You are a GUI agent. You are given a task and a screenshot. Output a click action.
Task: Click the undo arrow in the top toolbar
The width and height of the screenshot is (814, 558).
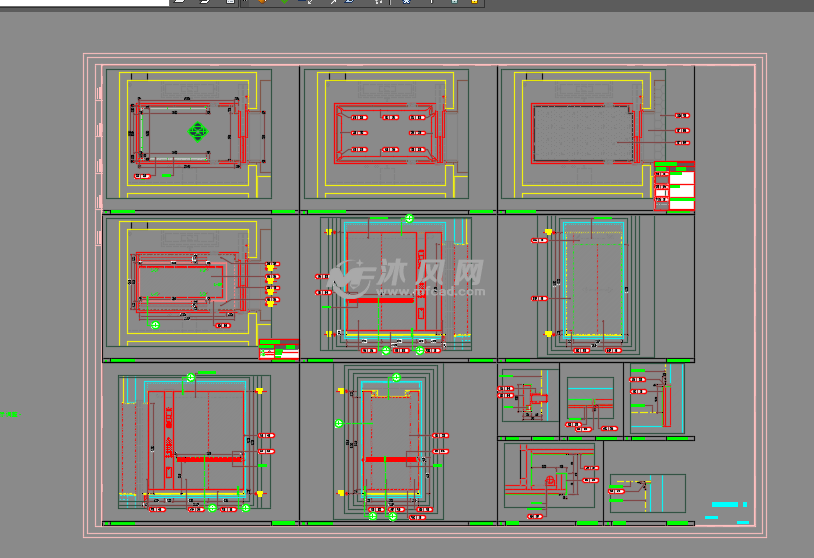coord(180,3)
